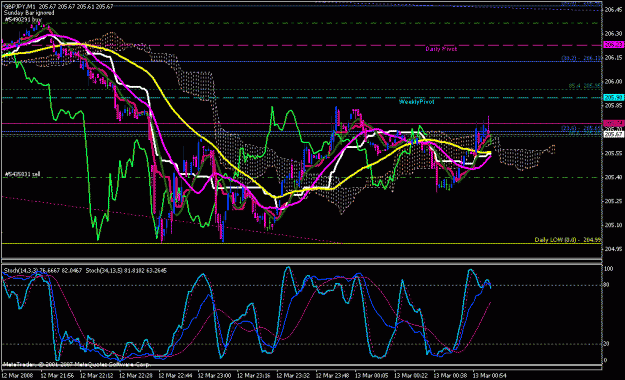
Task: Click the '12 Mar 22:44' time axis label
Action: (x=175, y=376)
